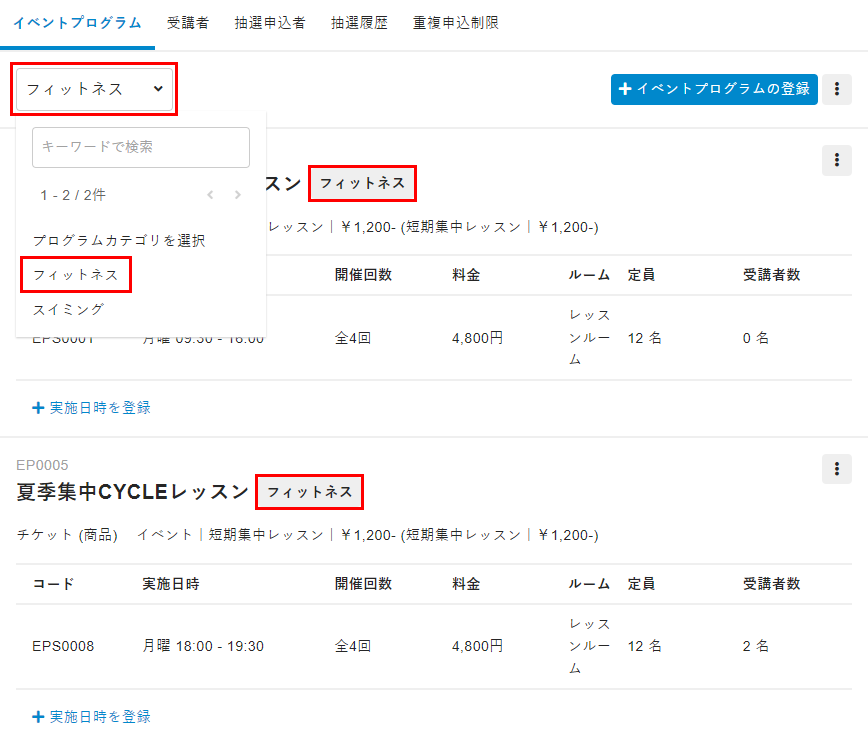This screenshot has height=745, width=868.
Task: Choose the プログラムカテゴリを選択 option
Action: click(x=118, y=241)
